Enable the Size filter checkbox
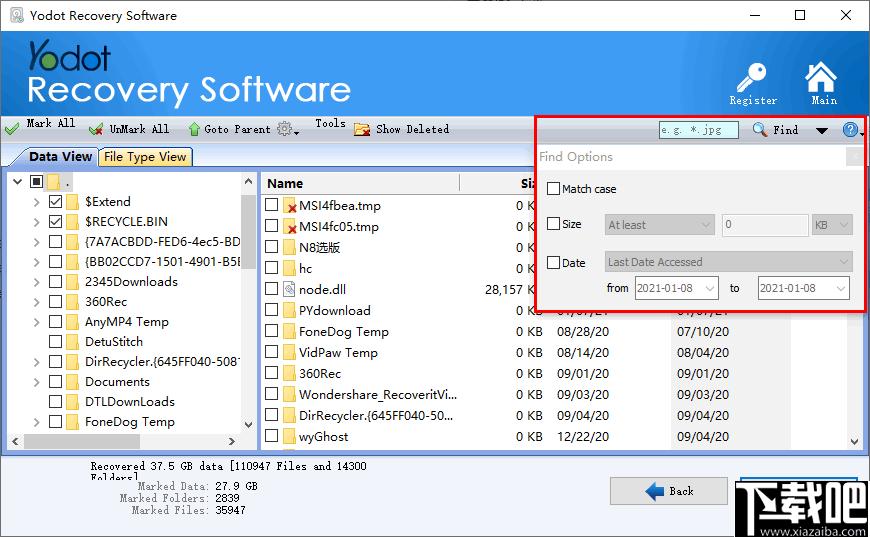This screenshot has height=537, width=870. tap(553, 224)
